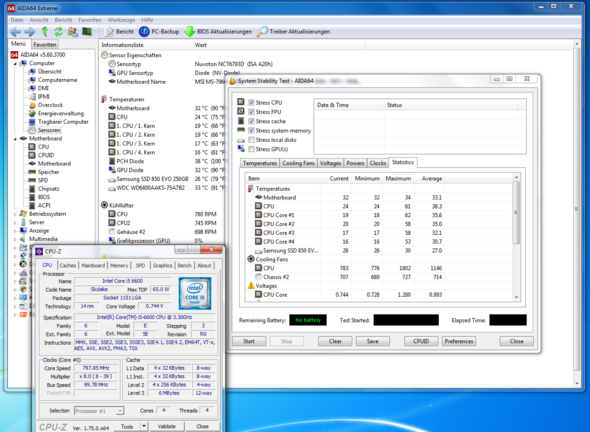Image resolution: width=590 pixels, height=432 pixels.
Task: Click the Statistics list vertical scrollbar
Action: [517, 237]
